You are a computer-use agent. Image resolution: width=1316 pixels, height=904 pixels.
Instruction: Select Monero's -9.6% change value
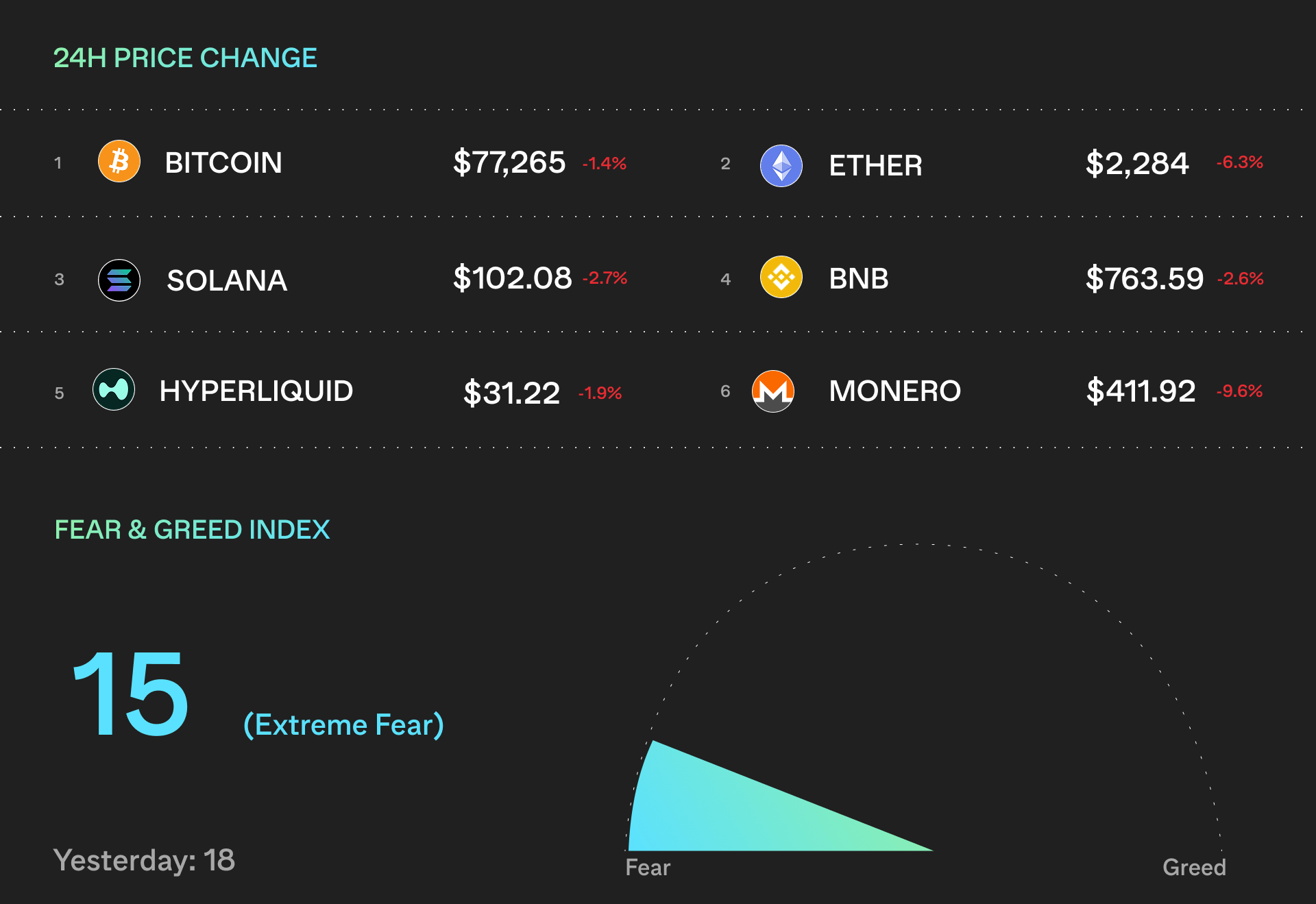pos(1239,391)
